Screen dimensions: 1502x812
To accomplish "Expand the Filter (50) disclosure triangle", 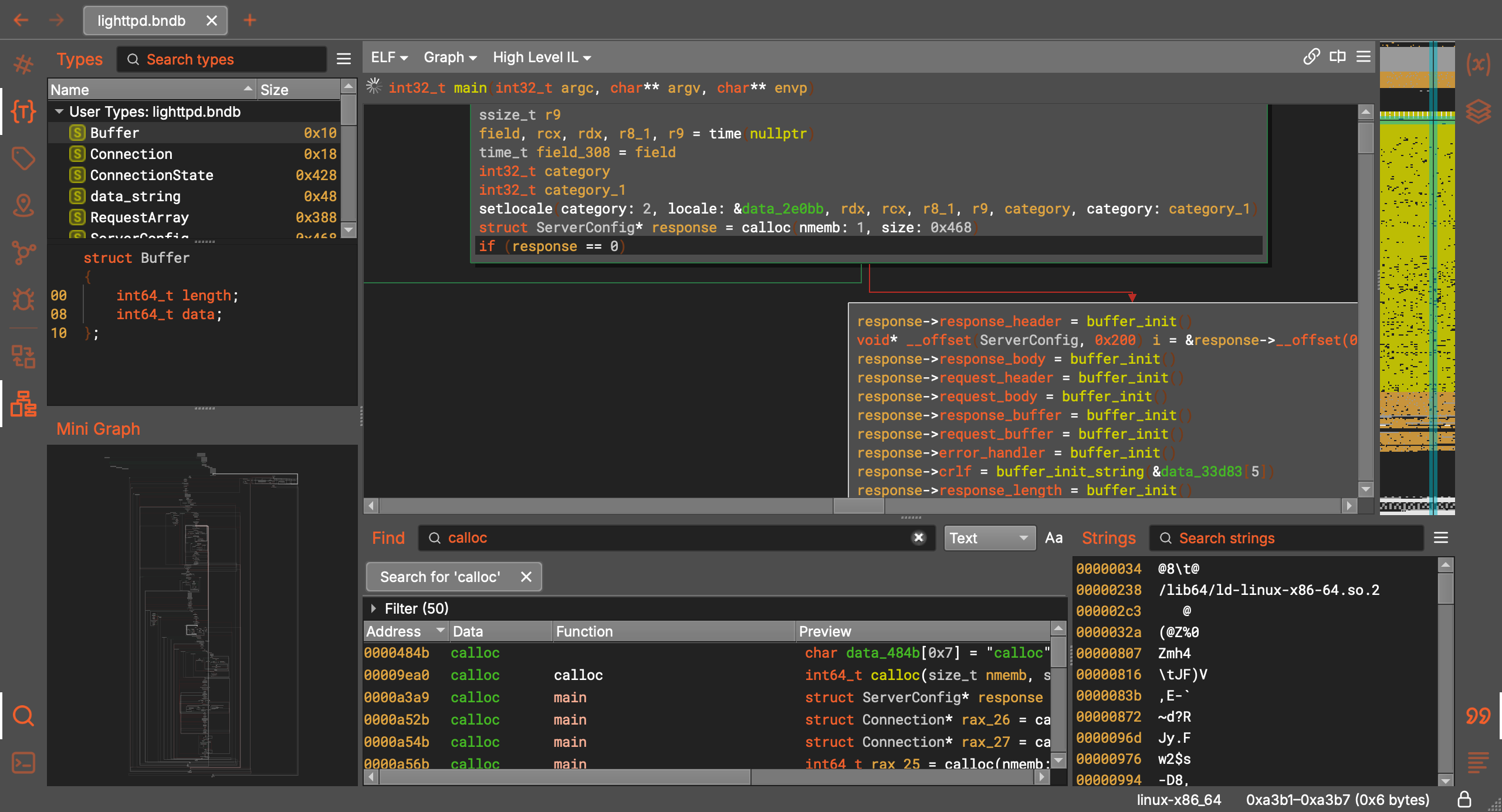I will pyautogui.click(x=374, y=608).
